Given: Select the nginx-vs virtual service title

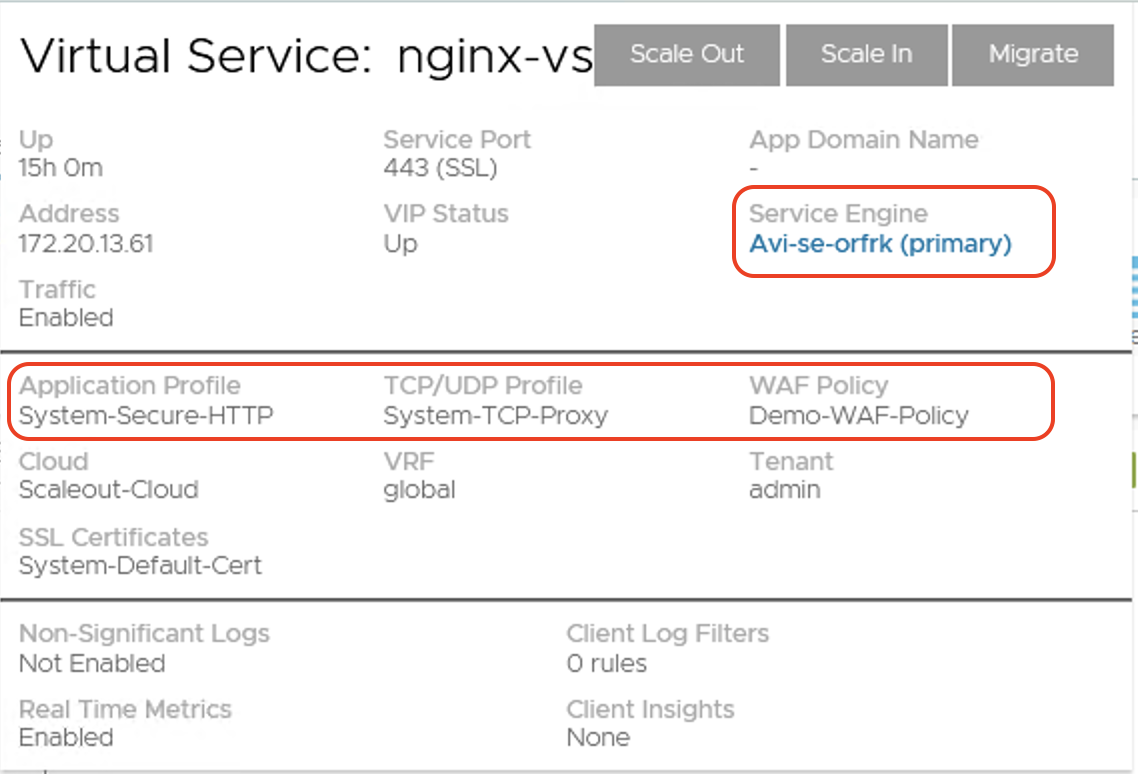Looking at the screenshot, I should 494,57.
